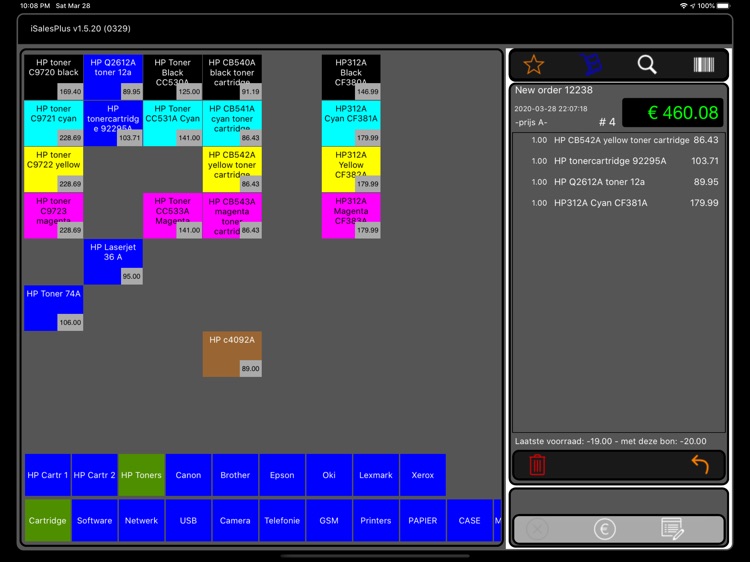
Task: Add the brown HP c4092A product
Action: coord(232,354)
